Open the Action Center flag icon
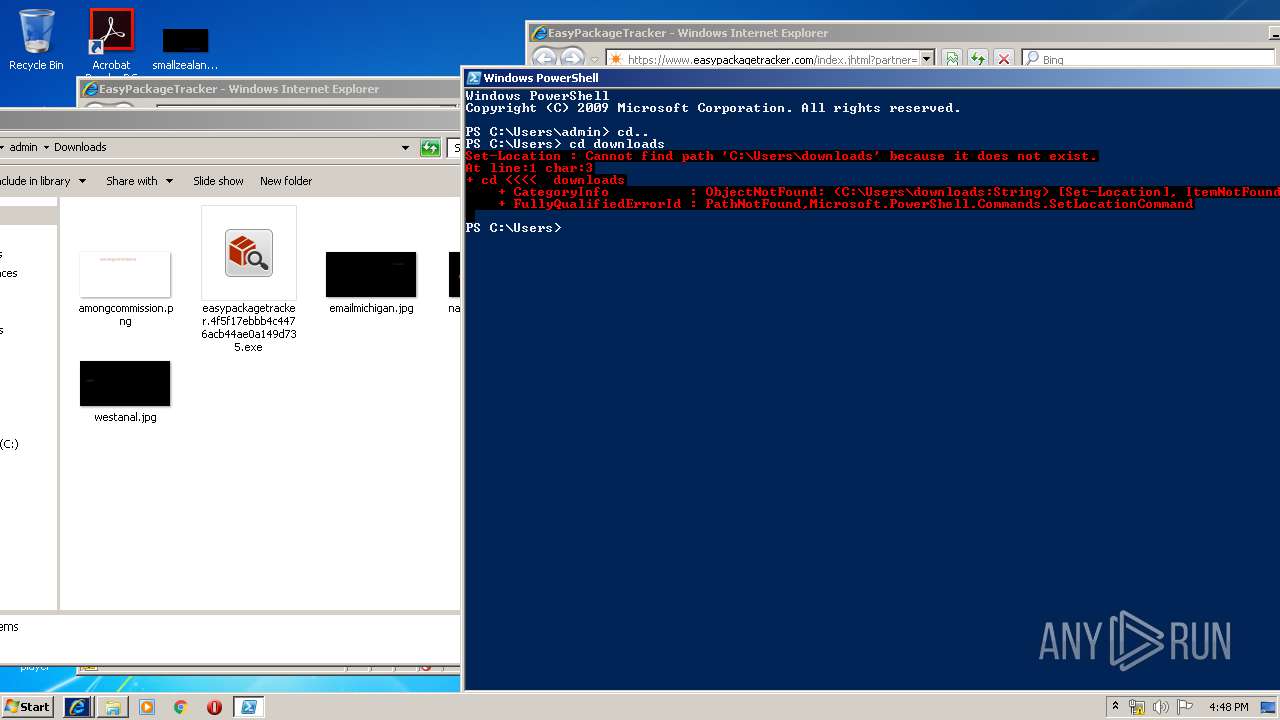The image size is (1280, 720). [1185, 707]
